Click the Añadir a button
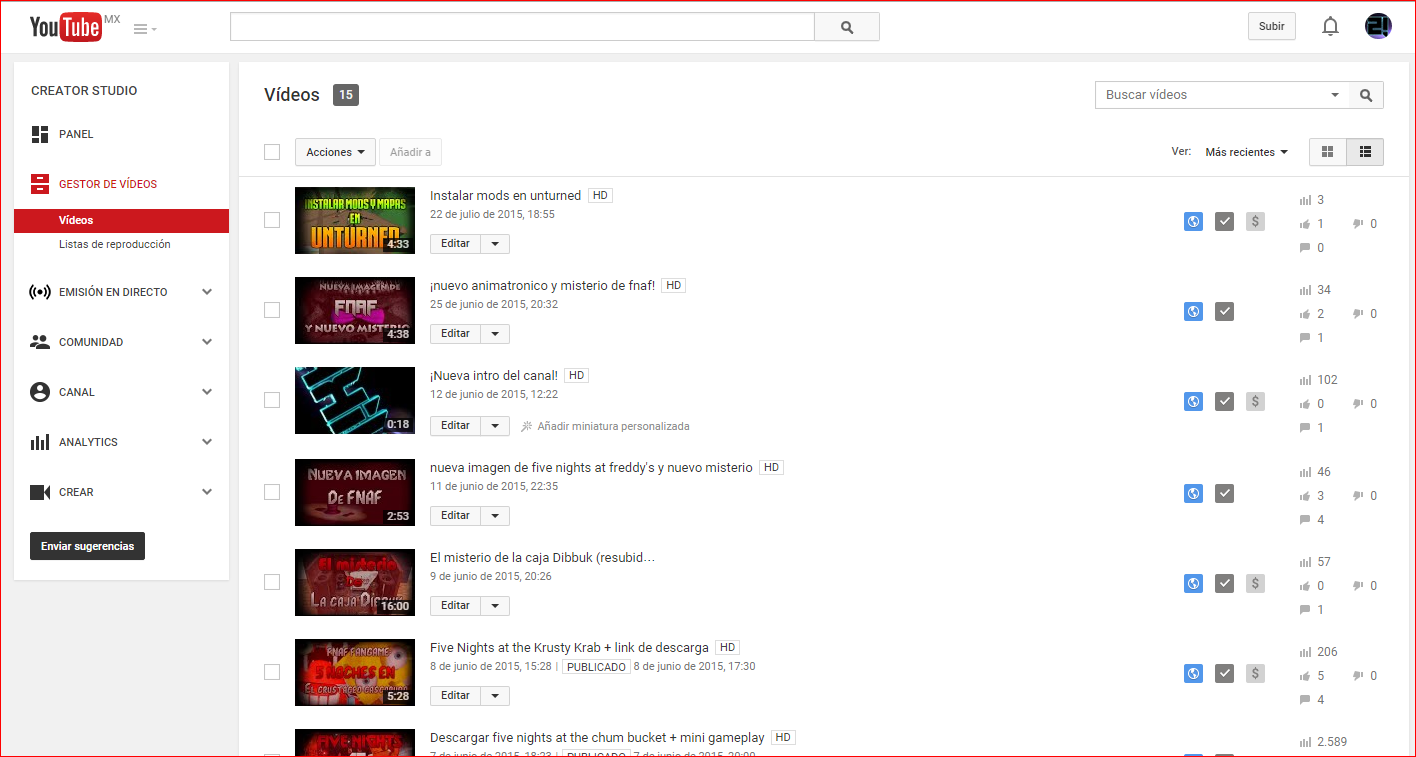1416x757 pixels. pyautogui.click(x=410, y=152)
